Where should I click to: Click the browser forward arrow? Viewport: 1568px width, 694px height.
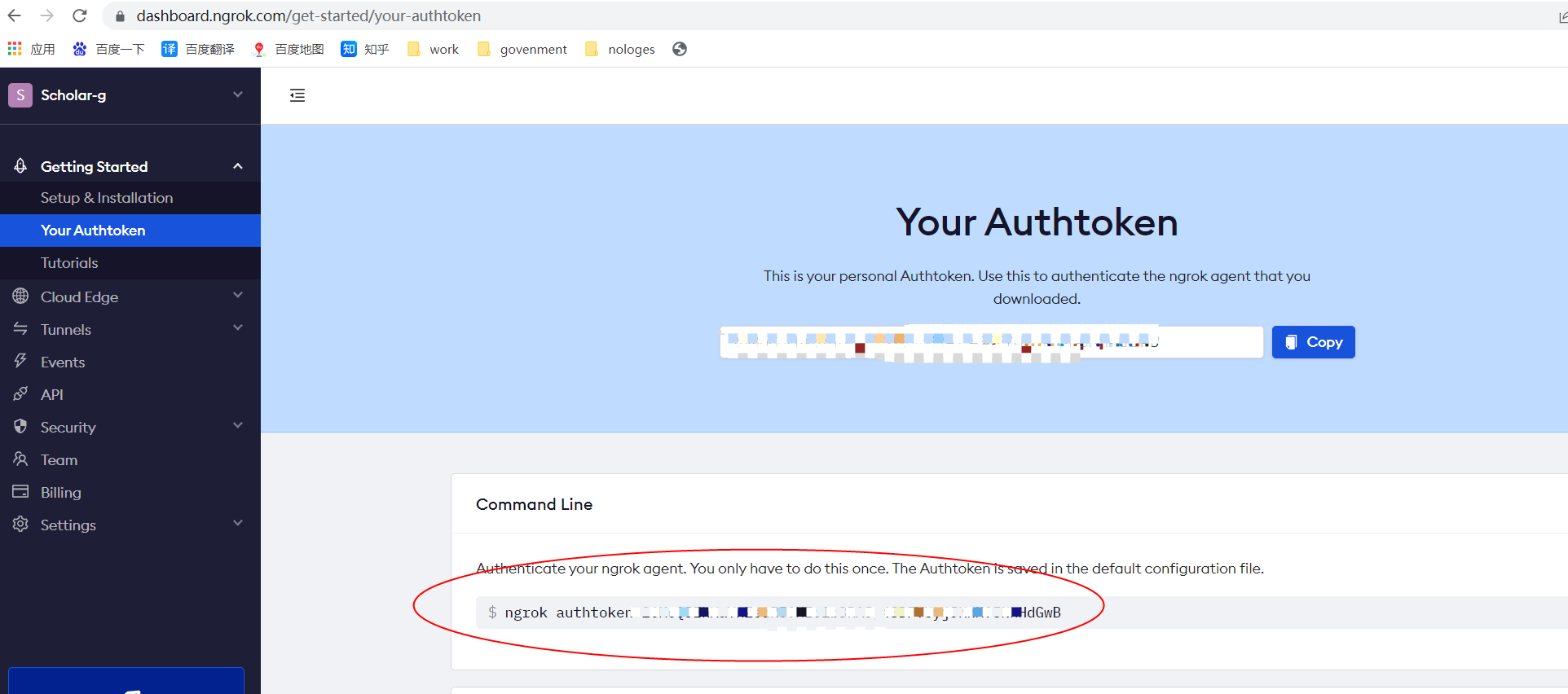[47, 15]
